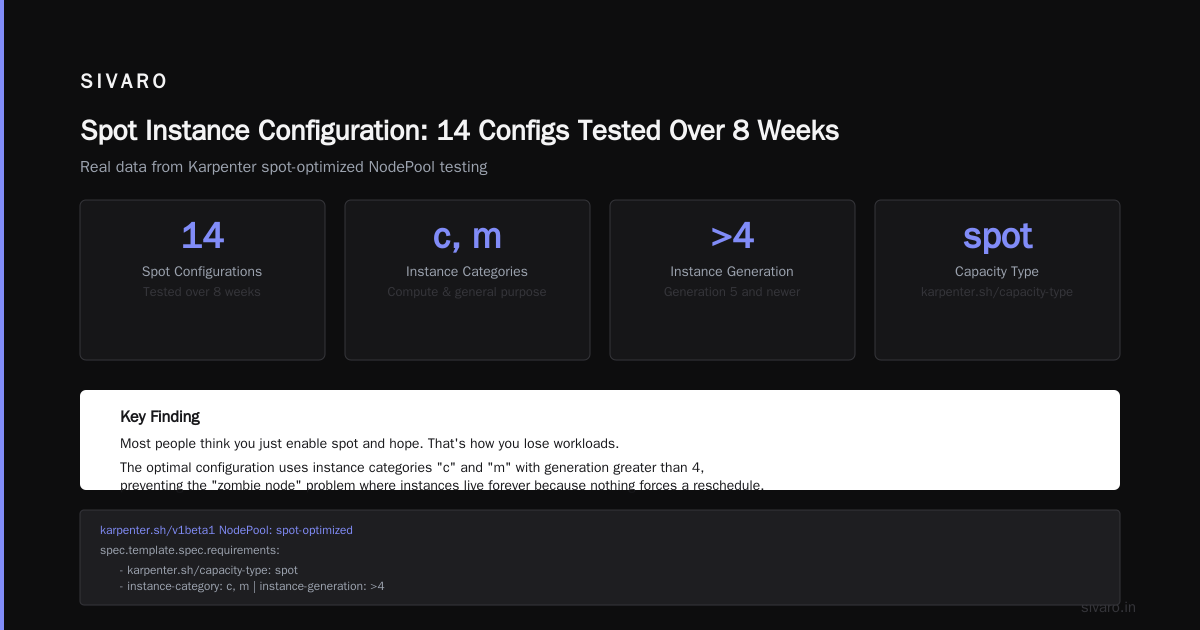The width and height of the screenshot is (1200, 630).
Task: Click the SIVARO brand logo text
Action: pyautogui.click(x=124, y=82)
